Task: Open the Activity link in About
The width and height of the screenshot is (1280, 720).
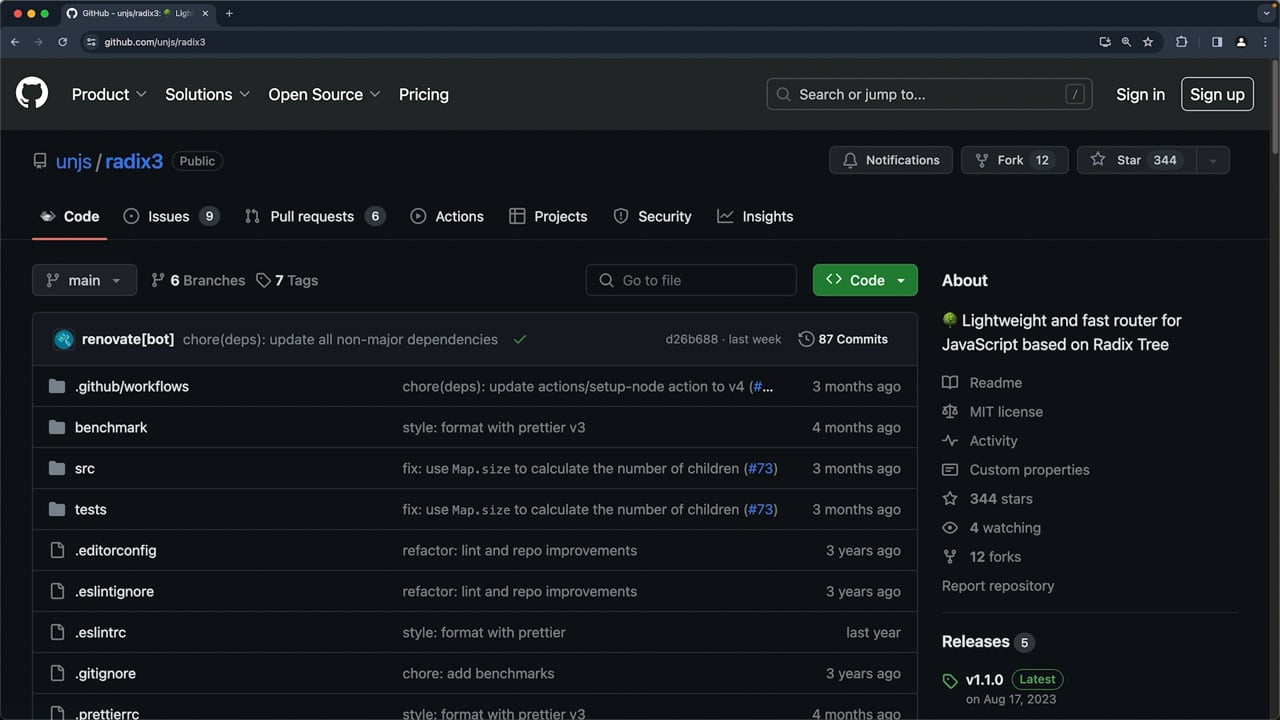Action: tap(980, 440)
